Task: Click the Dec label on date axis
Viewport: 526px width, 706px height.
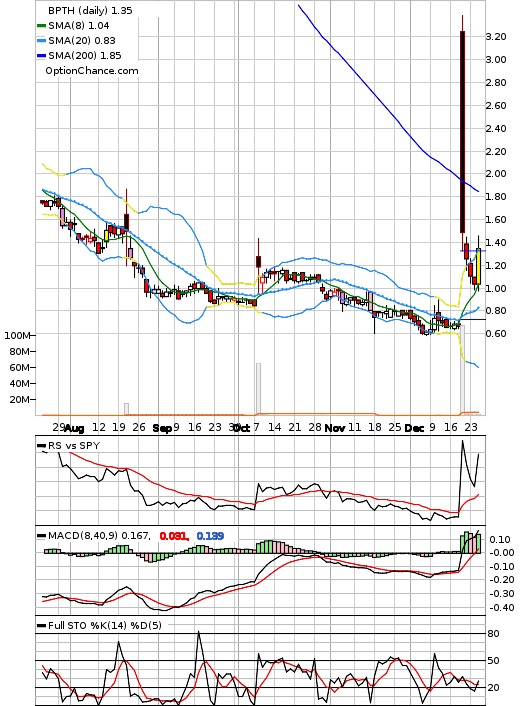Action: pyautogui.click(x=414, y=428)
